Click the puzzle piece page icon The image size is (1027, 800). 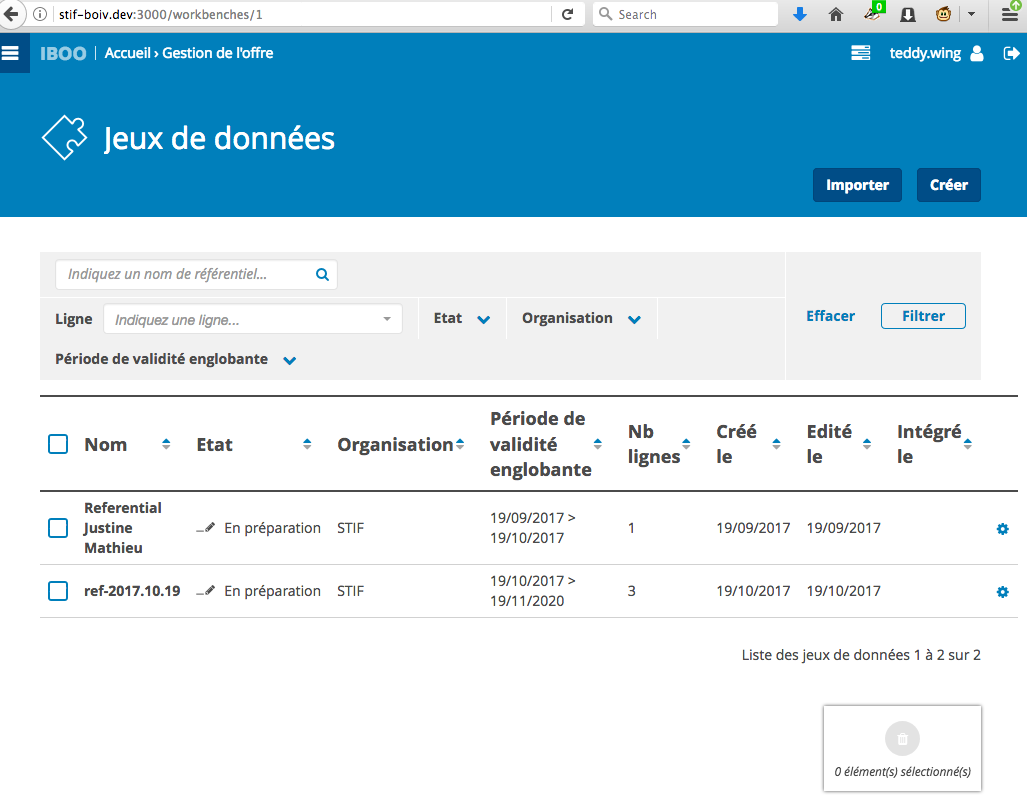64,138
